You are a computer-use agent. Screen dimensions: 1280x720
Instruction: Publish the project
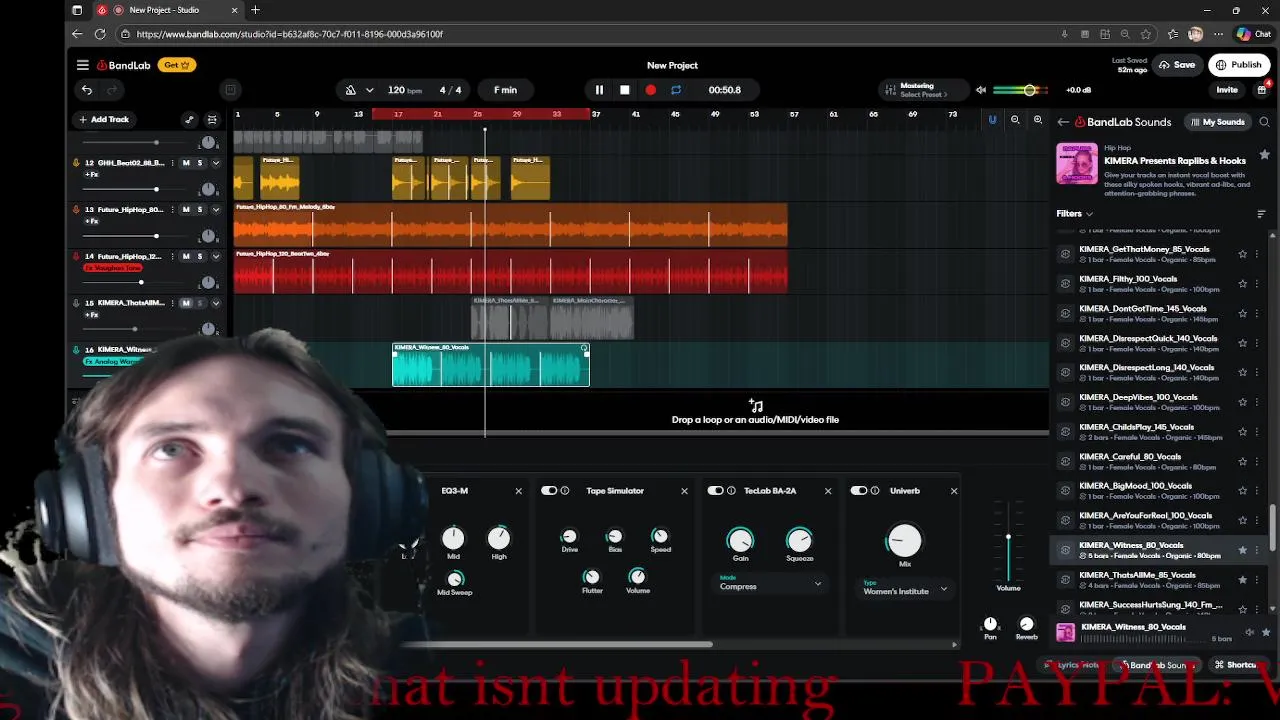(x=1238, y=65)
